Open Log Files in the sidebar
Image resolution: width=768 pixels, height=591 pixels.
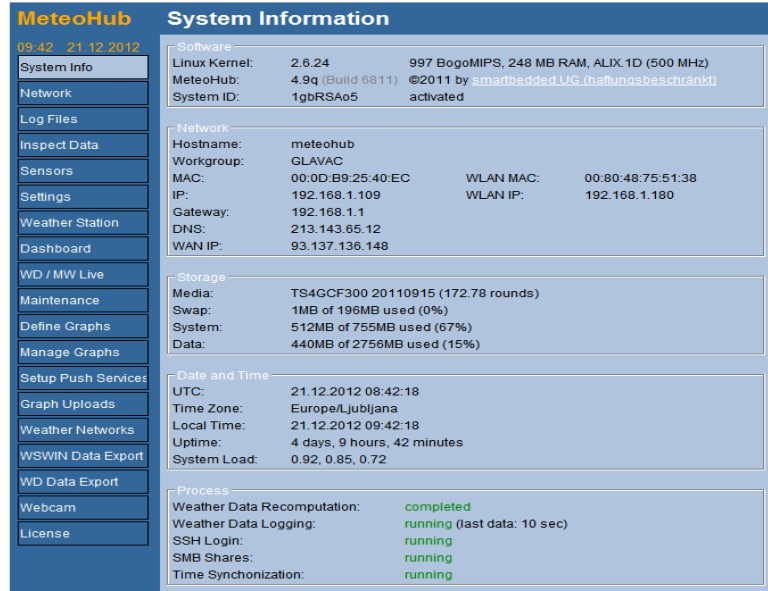[x=82, y=119]
